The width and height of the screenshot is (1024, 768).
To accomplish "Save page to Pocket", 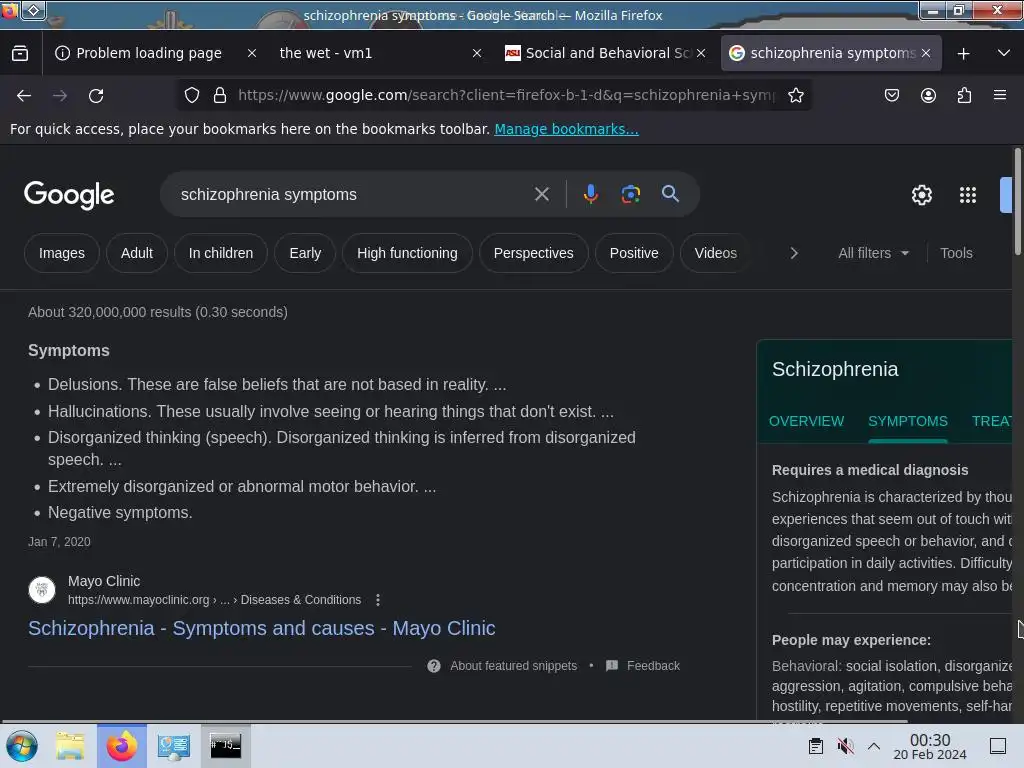I will (891, 95).
